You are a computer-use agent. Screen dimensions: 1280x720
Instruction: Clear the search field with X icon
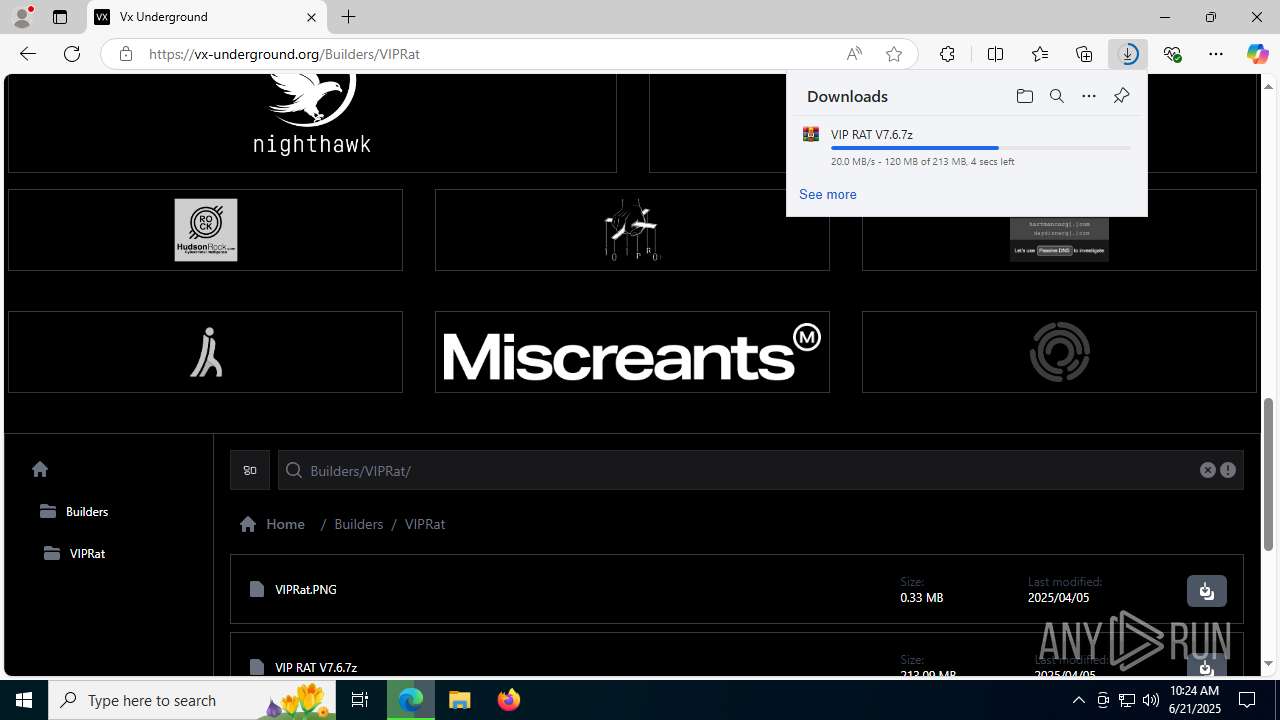click(x=1207, y=470)
